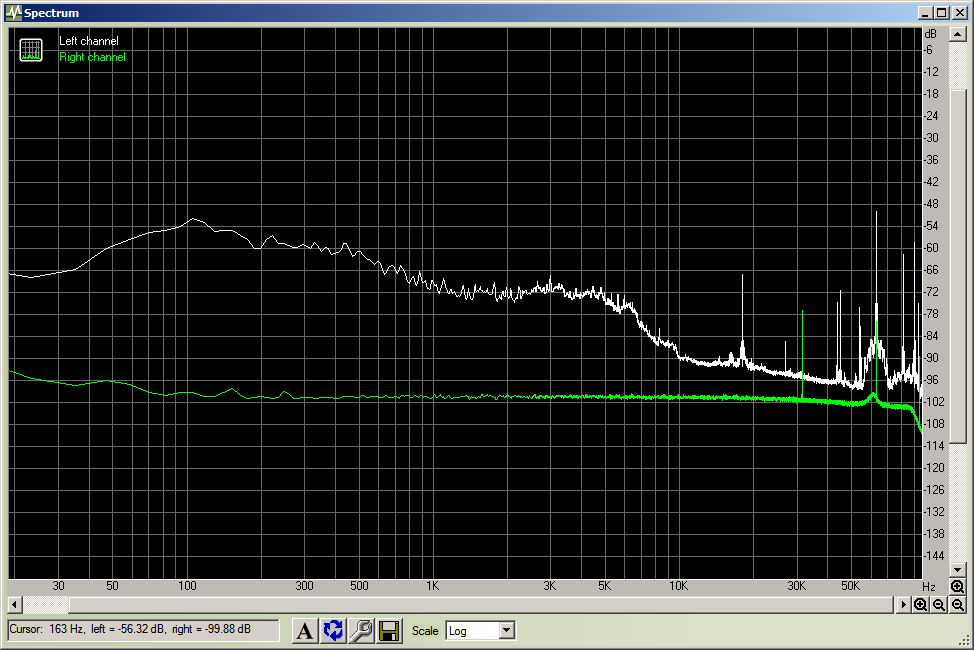Maximize the Spectrum window
The width and height of the screenshot is (974, 650).
click(x=942, y=13)
